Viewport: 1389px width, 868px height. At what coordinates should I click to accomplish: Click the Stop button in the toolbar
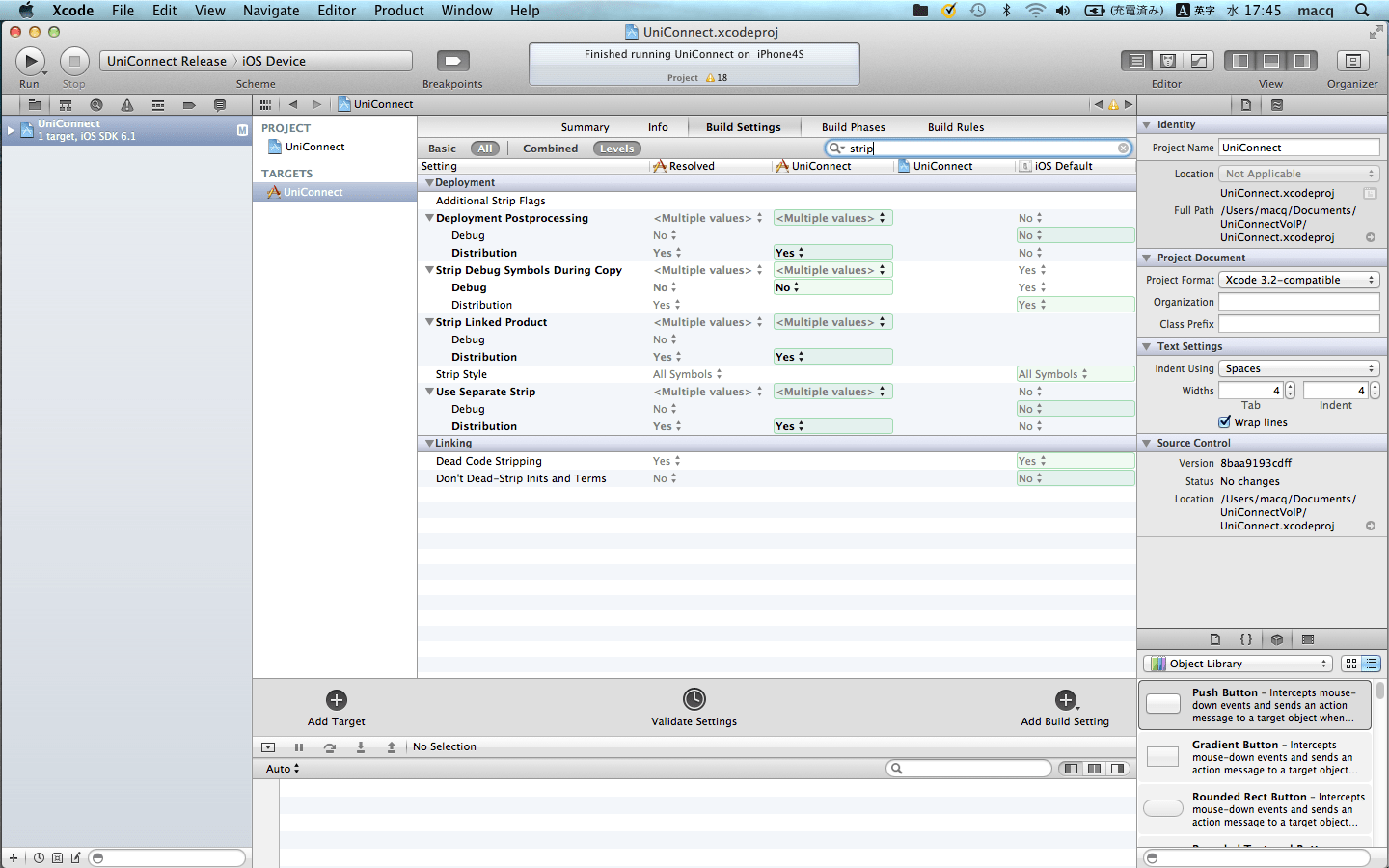[x=74, y=61]
